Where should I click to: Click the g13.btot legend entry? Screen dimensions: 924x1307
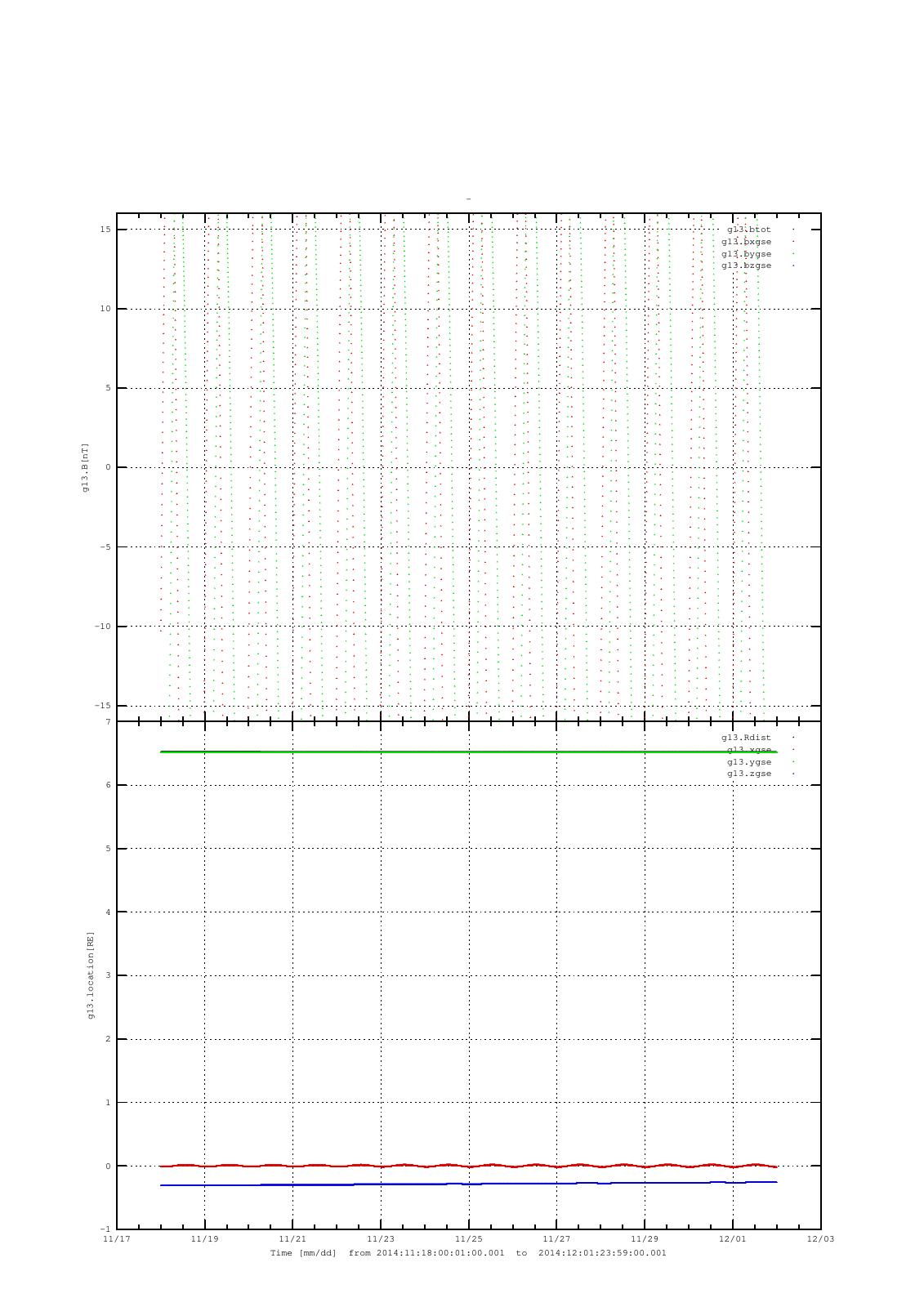pos(749,230)
